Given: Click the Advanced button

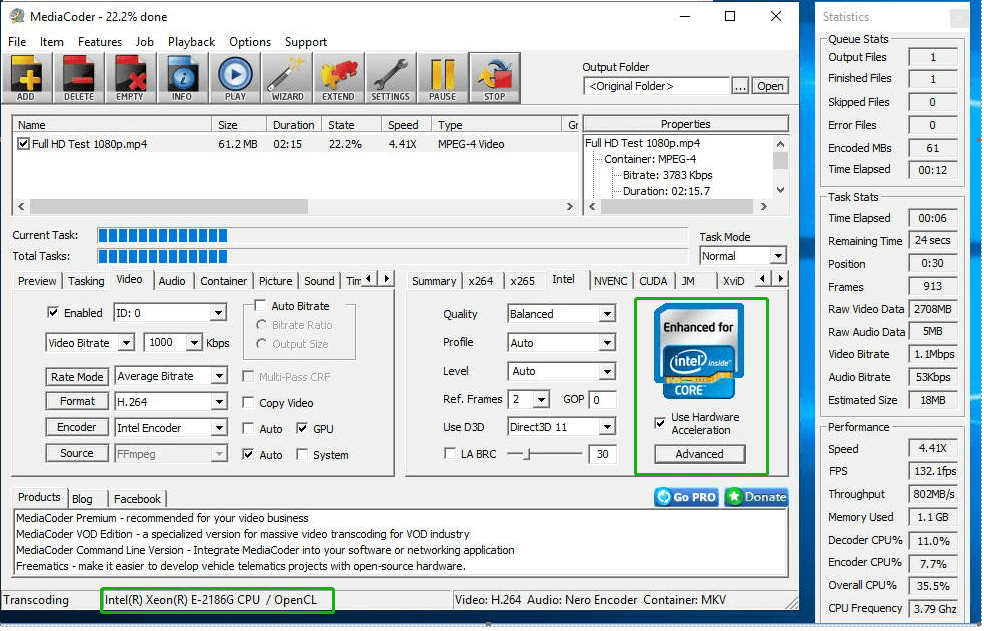Looking at the screenshot, I should [700, 454].
